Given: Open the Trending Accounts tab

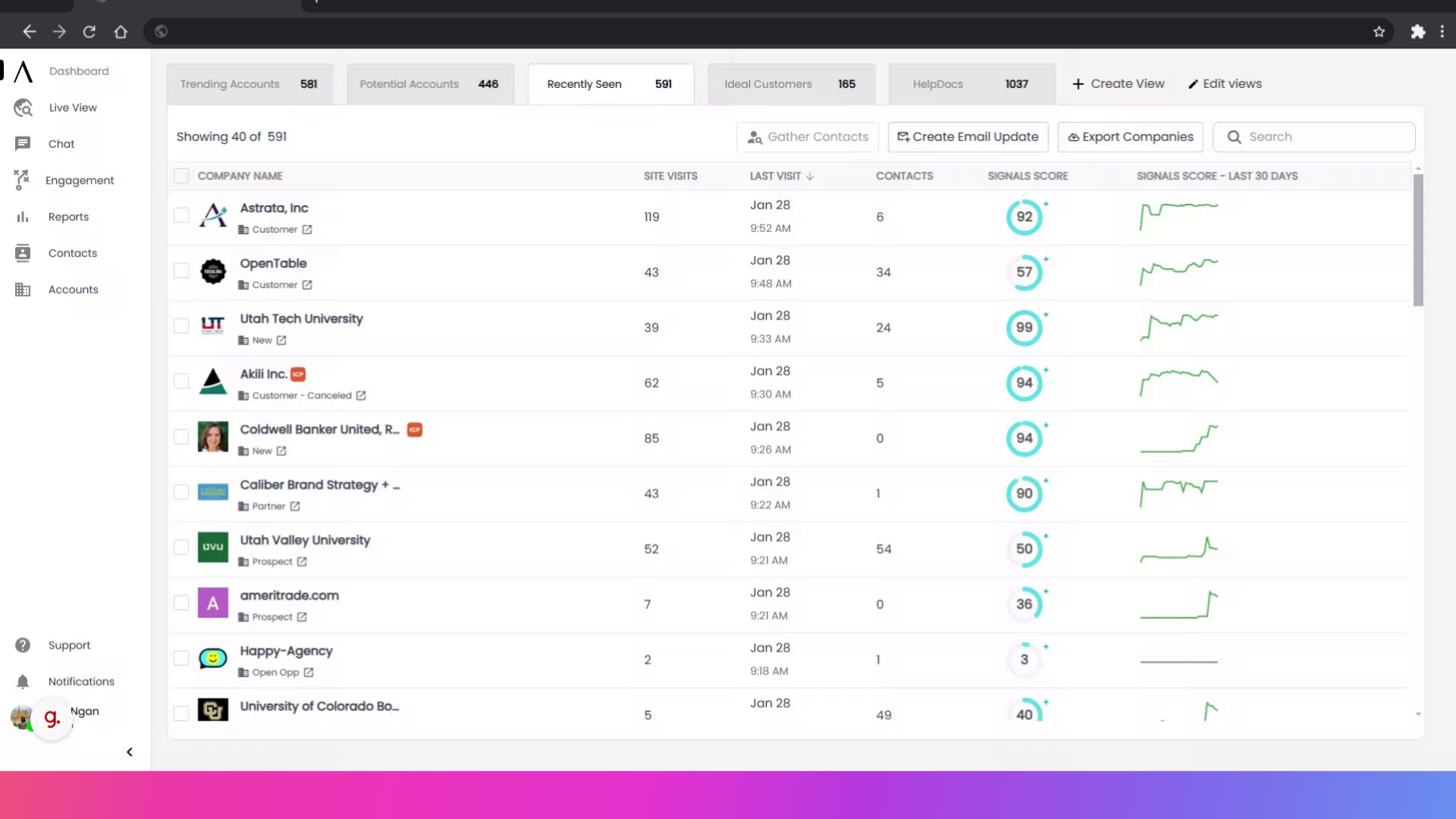Looking at the screenshot, I should 249,83.
